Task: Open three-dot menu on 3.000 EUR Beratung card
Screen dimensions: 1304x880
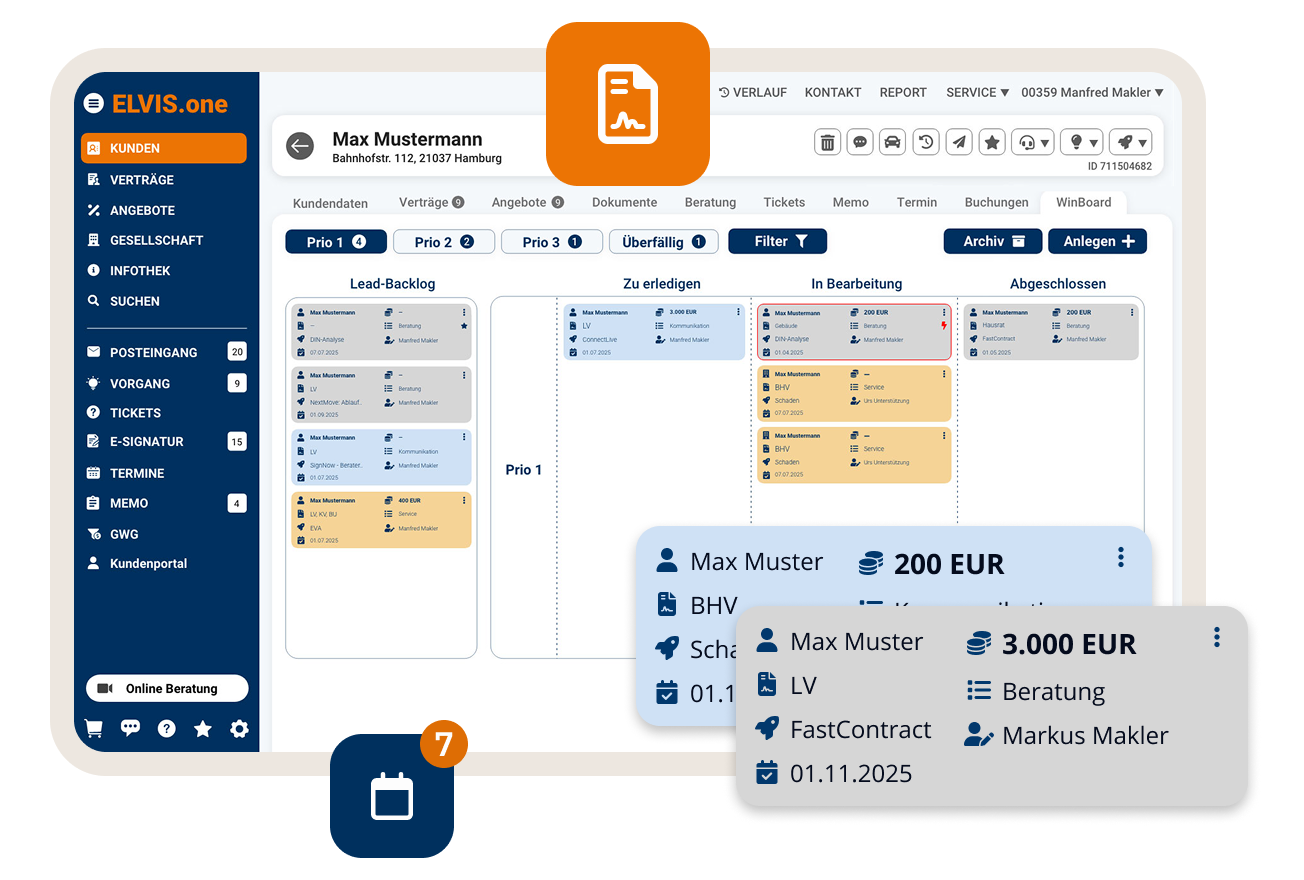Action: click(1216, 637)
